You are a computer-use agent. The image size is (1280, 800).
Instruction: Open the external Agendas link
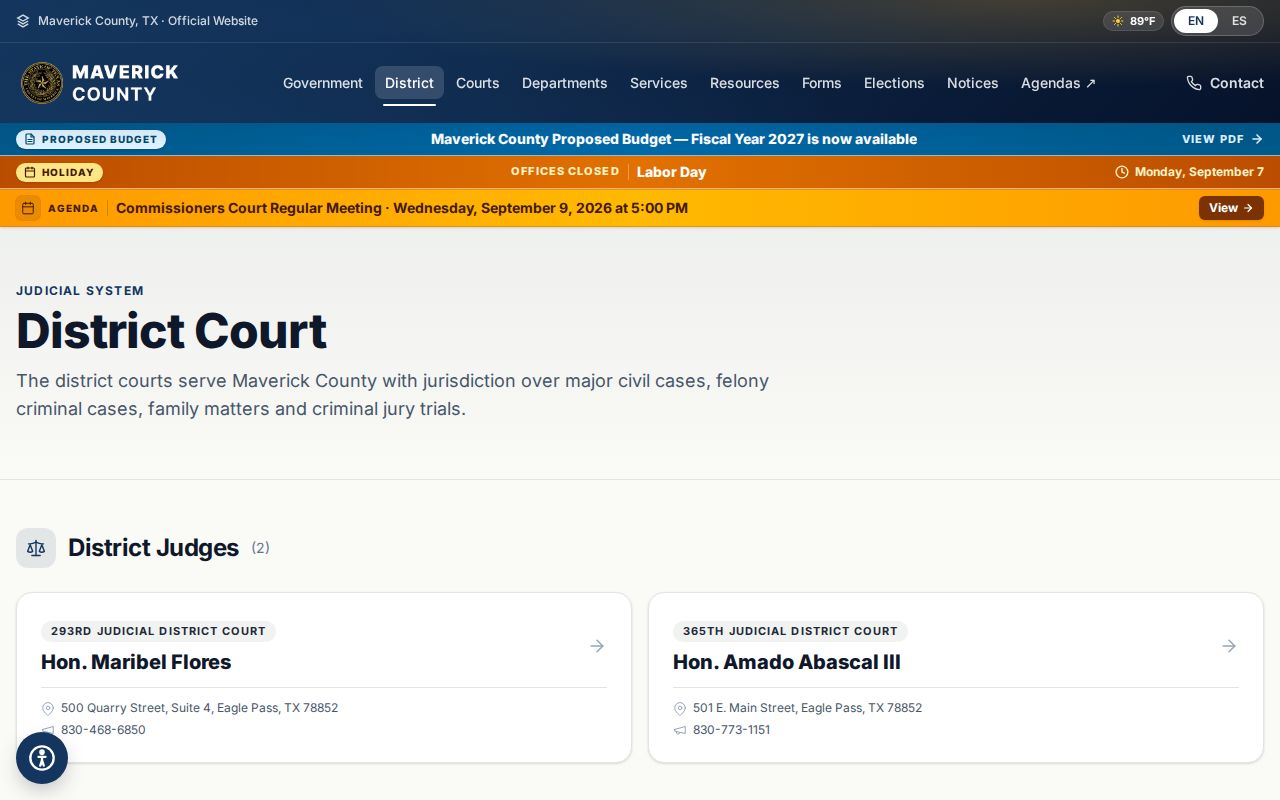1058,83
